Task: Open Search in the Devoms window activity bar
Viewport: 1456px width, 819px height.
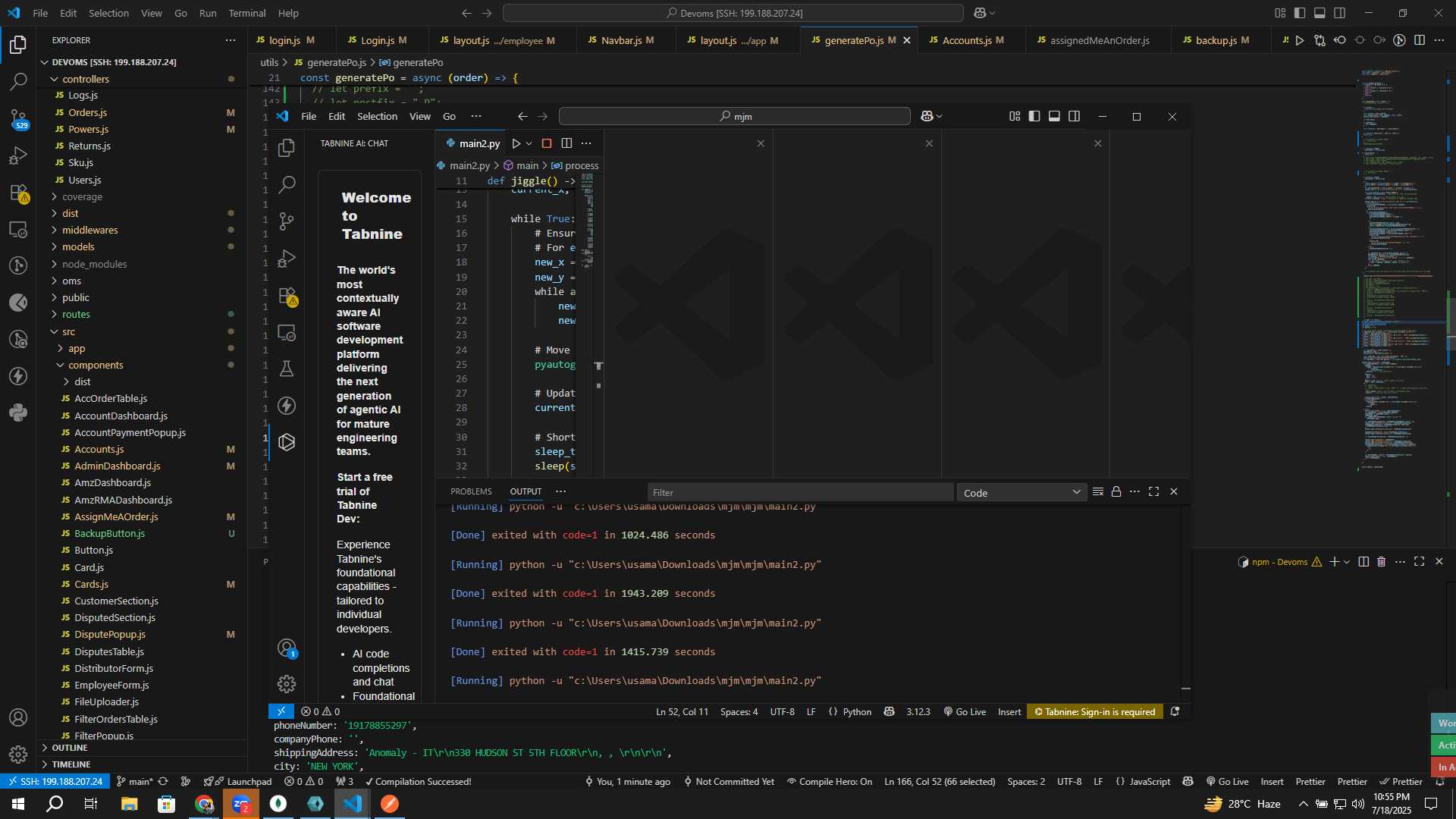Action: [18, 81]
